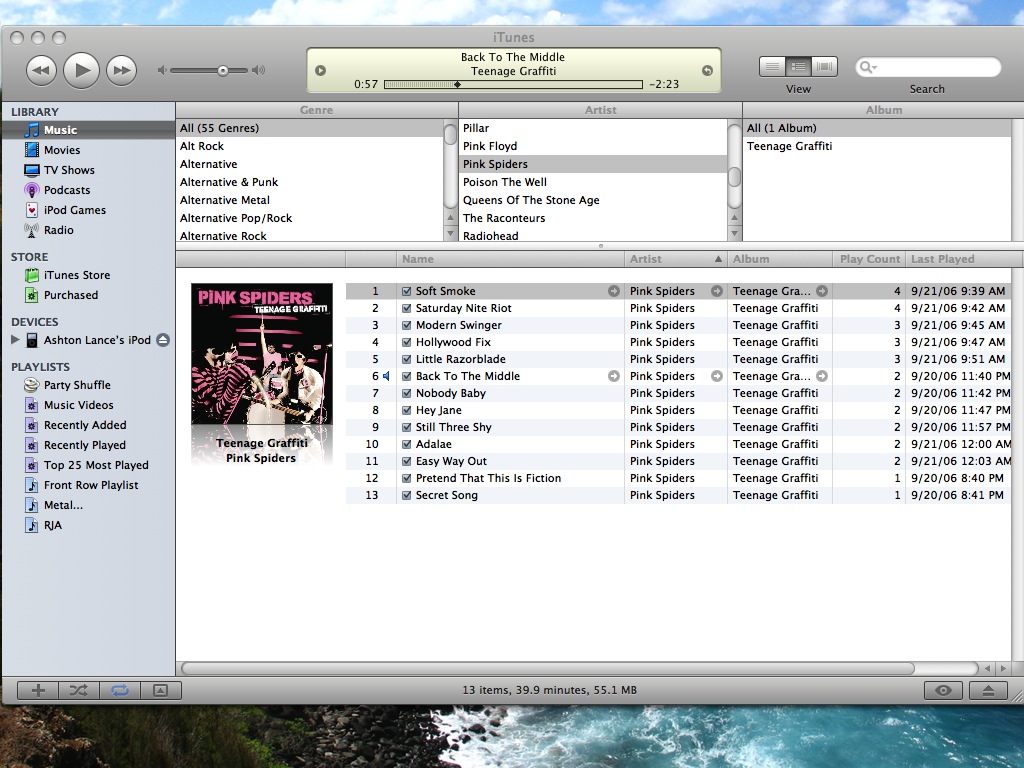Image resolution: width=1024 pixels, height=768 pixels.
Task: Sort by the Album column header
Action: pos(780,259)
